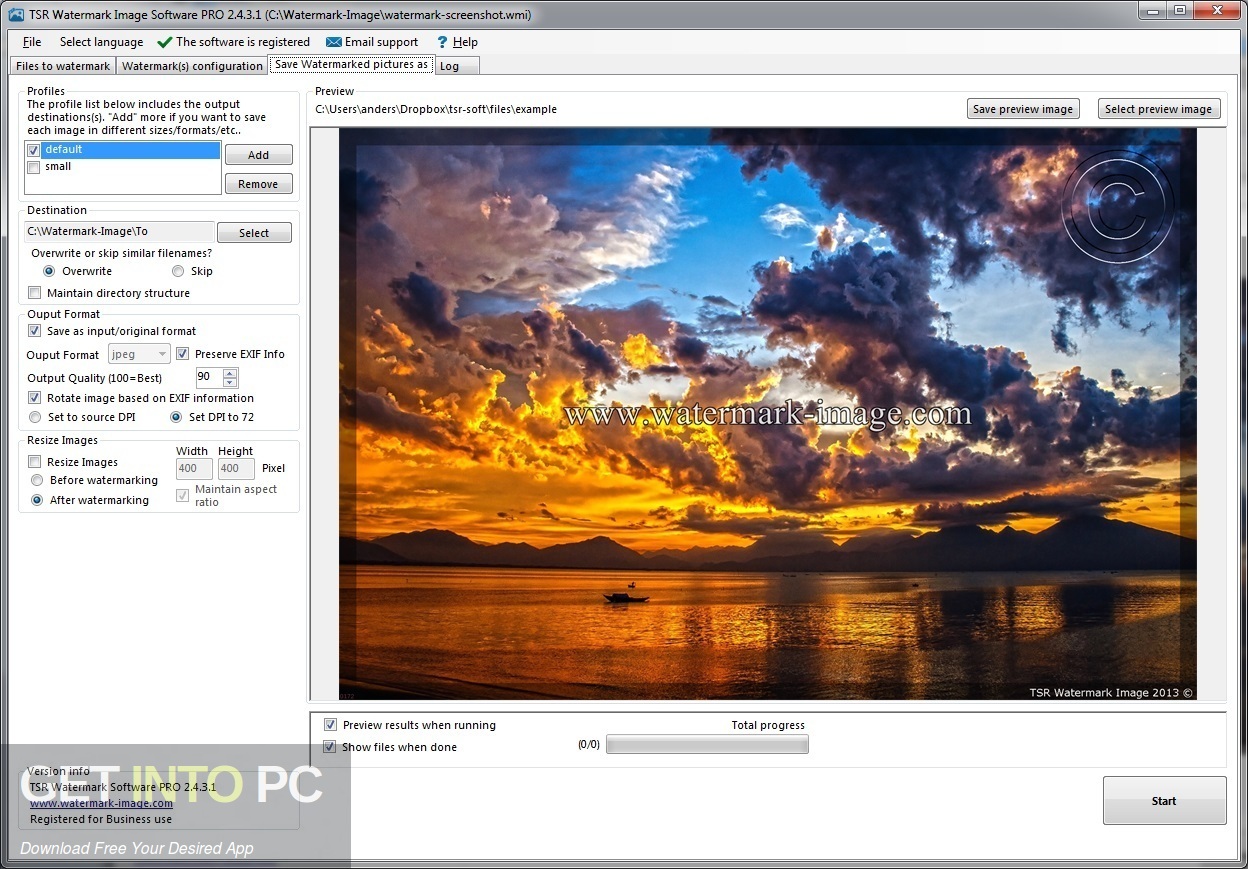Toggle Save as input/original format

(x=35, y=331)
